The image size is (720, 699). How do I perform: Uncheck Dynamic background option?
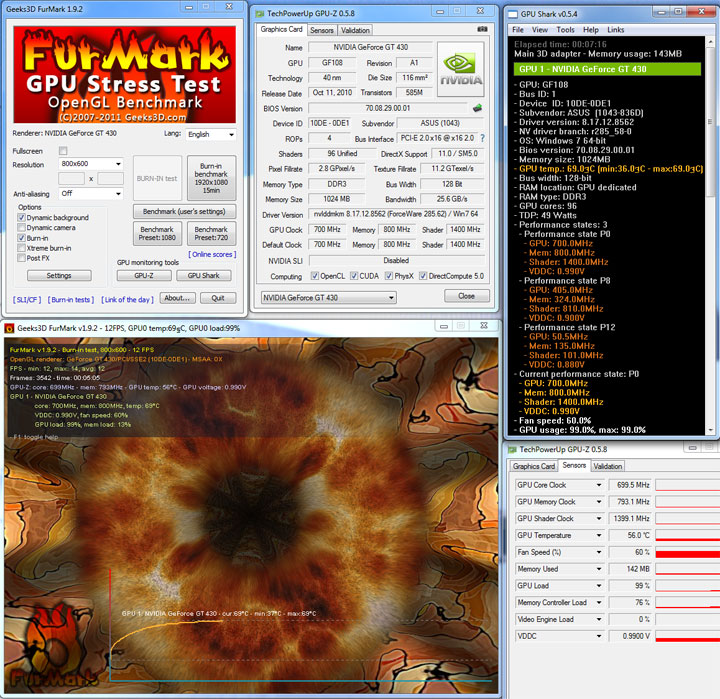click(21, 217)
